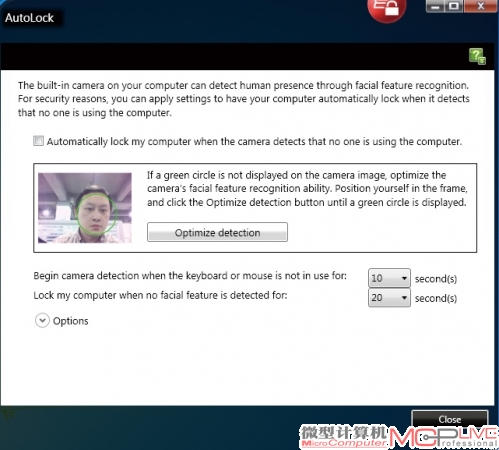
Task: Click the X window close icon
Action: [x=480, y=6]
